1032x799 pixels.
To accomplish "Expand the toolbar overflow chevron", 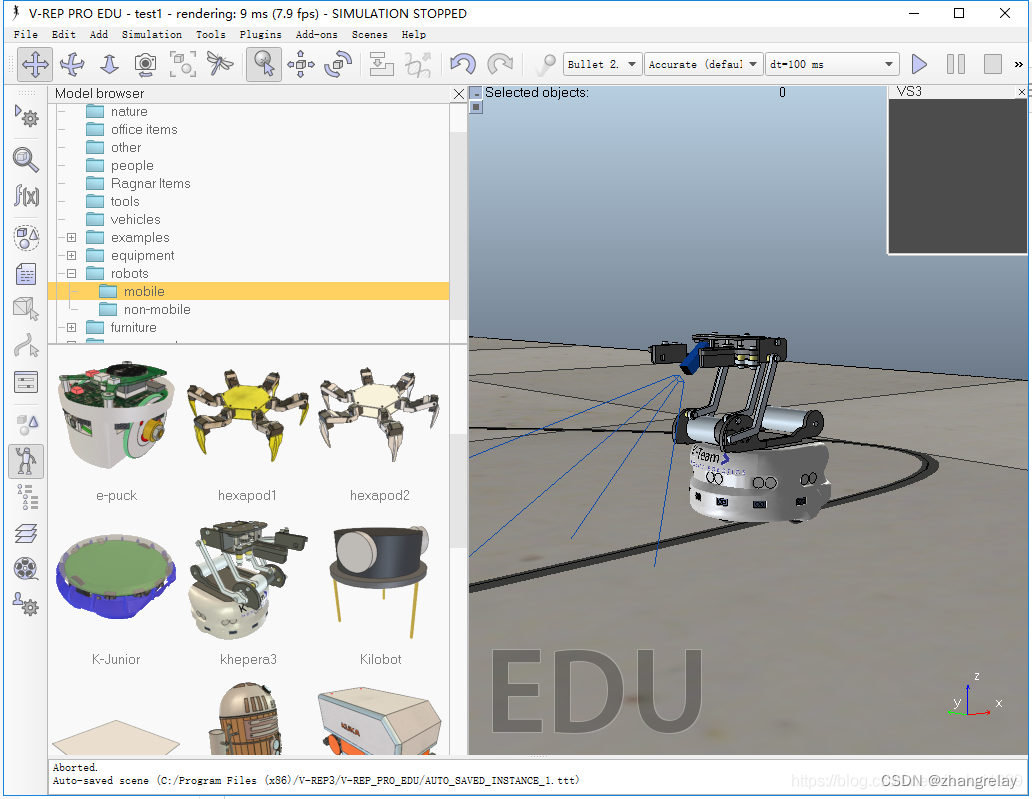I will click(1019, 64).
